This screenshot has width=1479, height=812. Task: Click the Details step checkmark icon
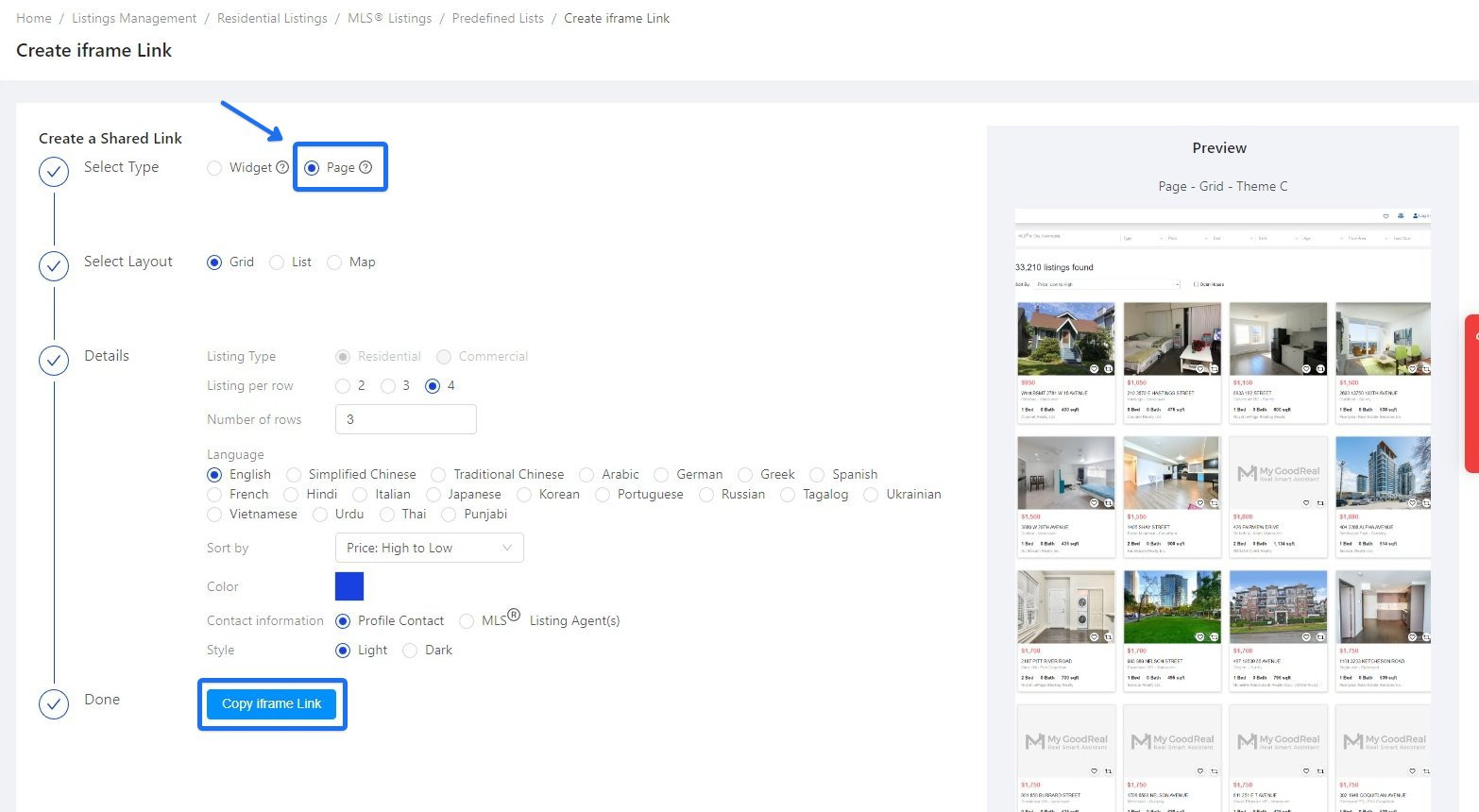(54, 361)
